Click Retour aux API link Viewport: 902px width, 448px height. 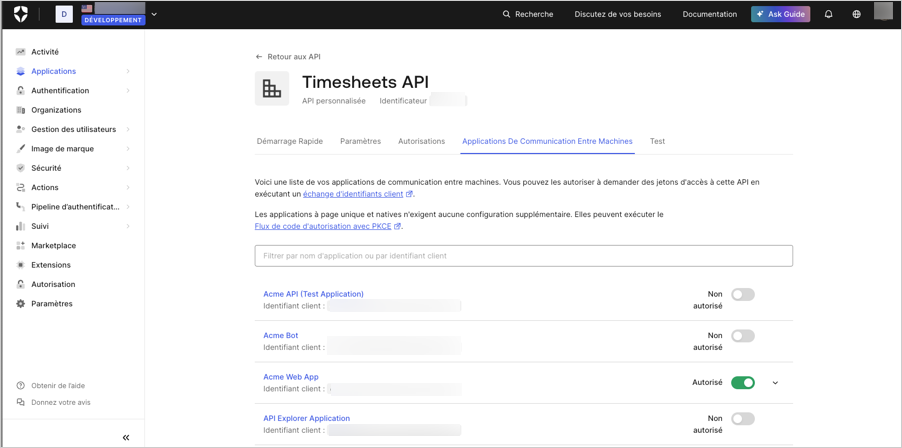(x=288, y=57)
